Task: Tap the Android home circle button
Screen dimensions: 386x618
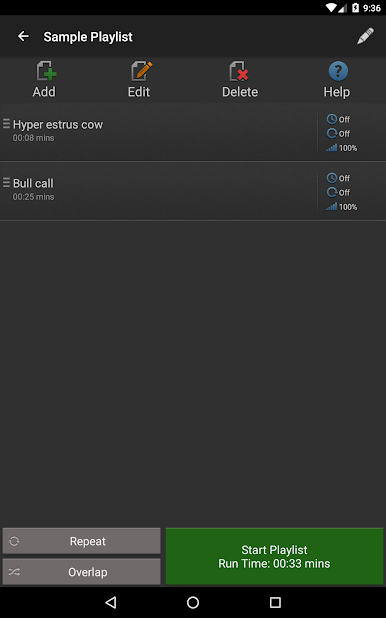Action: [193, 602]
